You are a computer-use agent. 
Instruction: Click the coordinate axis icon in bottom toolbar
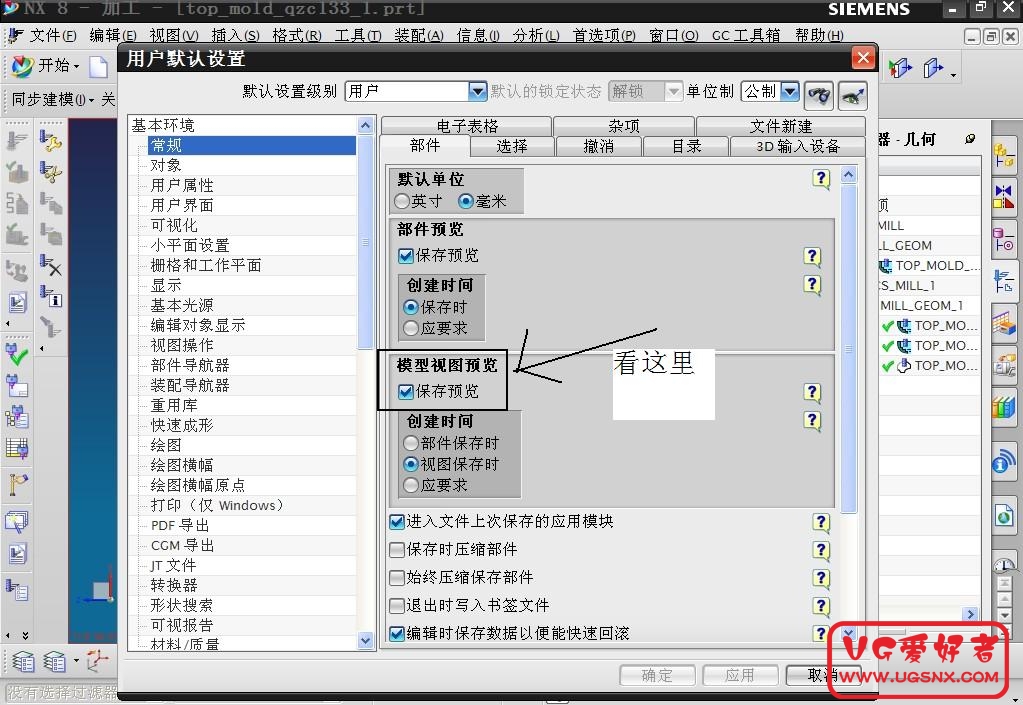coord(98,661)
